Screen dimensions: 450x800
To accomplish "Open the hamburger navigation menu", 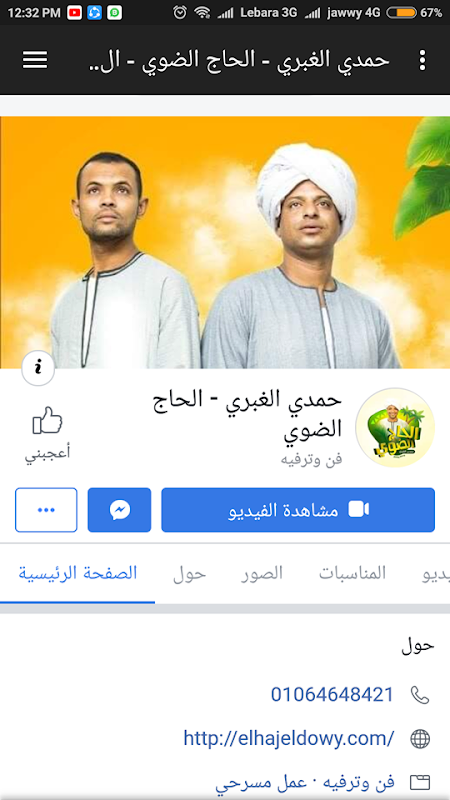I will [x=35, y=60].
